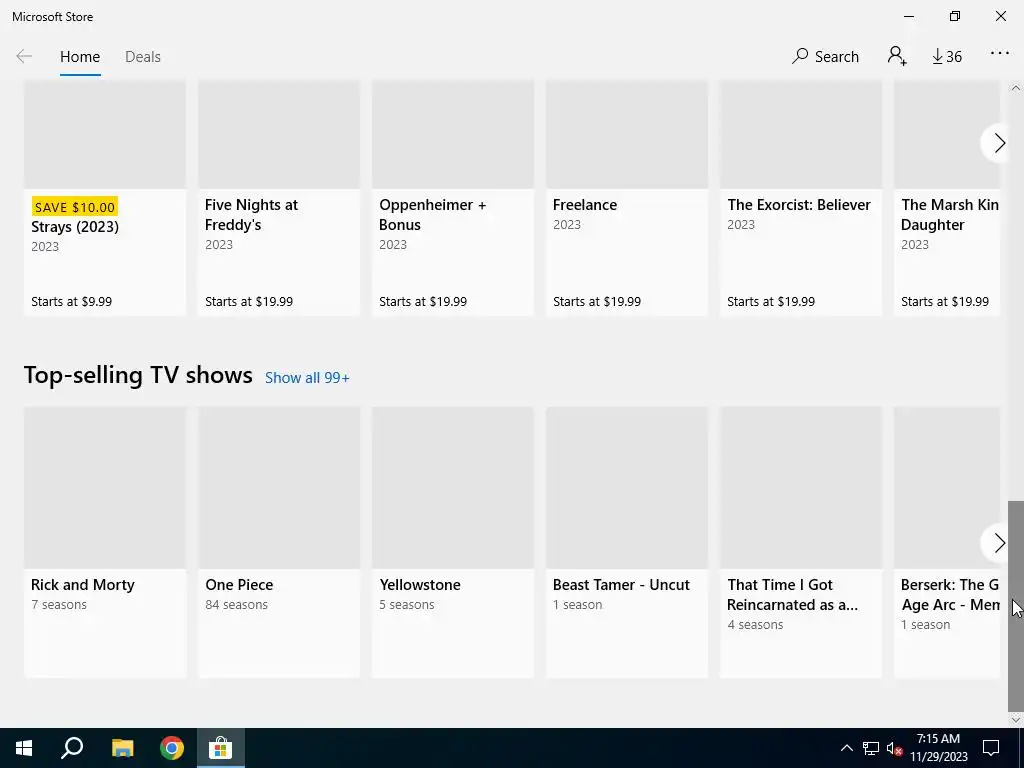Select That Time I Got Reincarnated thumbnail
Viewport: 1024px width, 768px height.
point(801,488)
